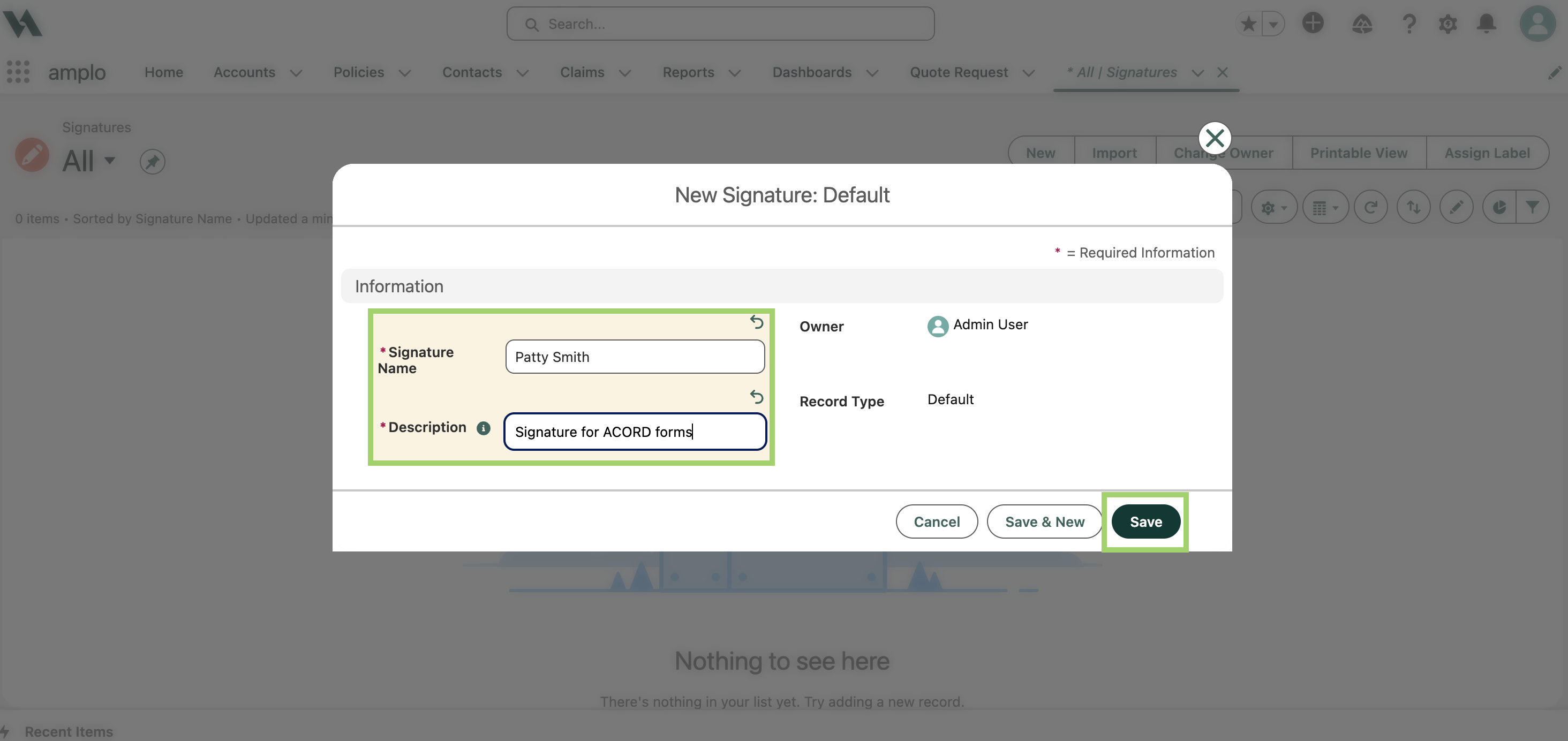Open the Policies tab
Image resolution: width=1568 pixels, height=741 pixels.
click(358, 72)
